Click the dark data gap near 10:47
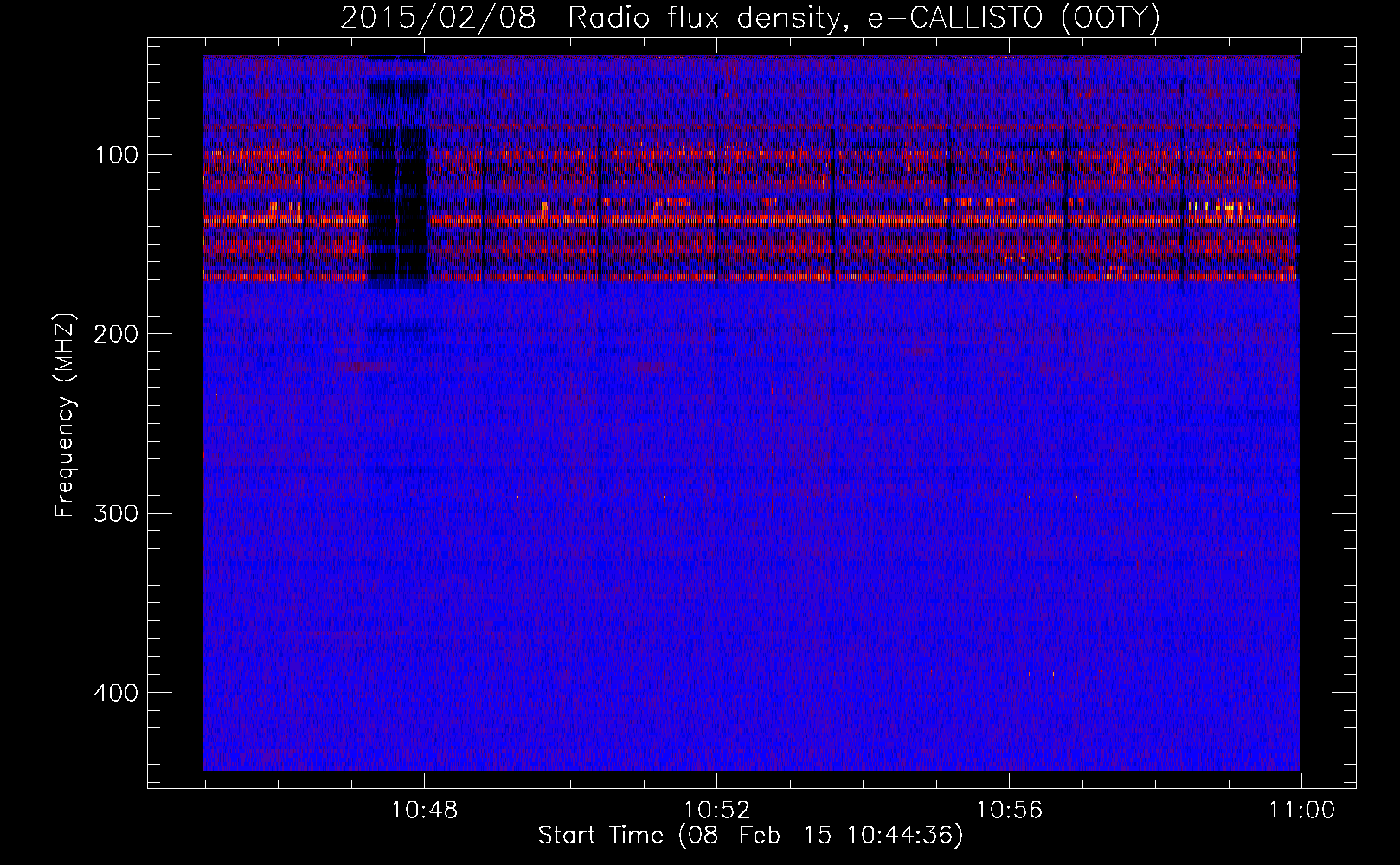 click(397, 182)
